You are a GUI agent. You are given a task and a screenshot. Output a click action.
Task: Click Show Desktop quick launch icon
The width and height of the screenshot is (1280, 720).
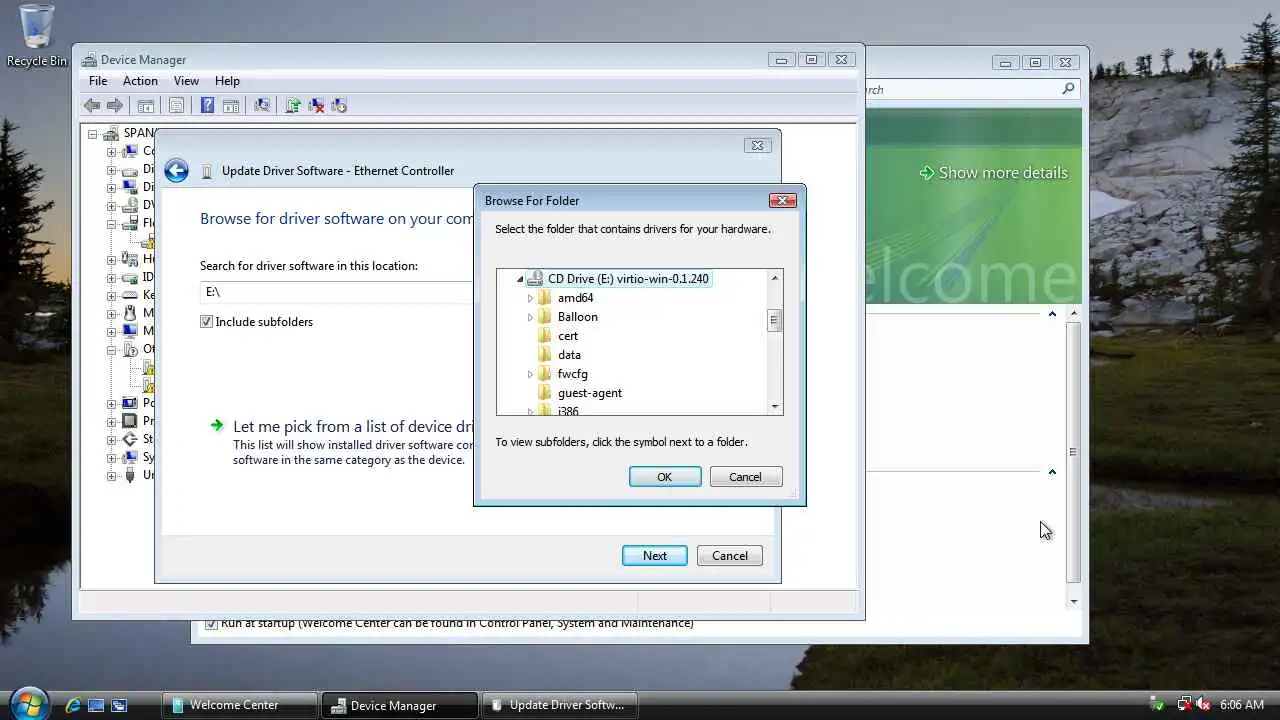[96, 705]
